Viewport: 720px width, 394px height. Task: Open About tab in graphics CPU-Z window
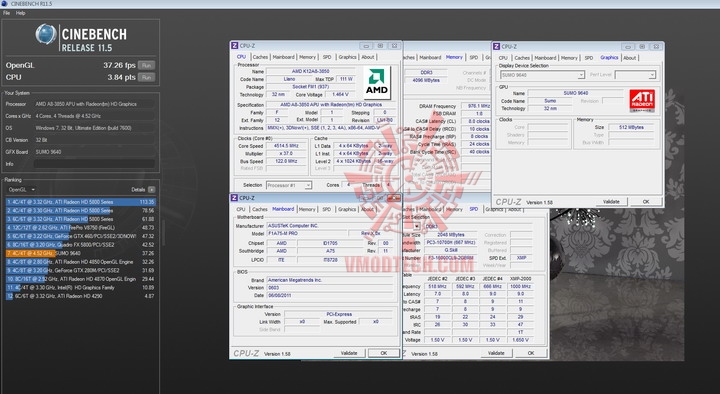tap(630, 58)
